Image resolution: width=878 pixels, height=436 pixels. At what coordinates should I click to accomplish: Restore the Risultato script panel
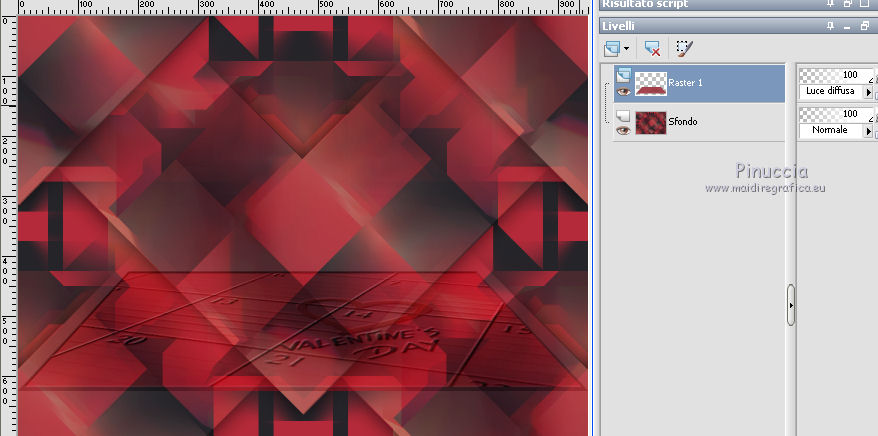[847, 3]
